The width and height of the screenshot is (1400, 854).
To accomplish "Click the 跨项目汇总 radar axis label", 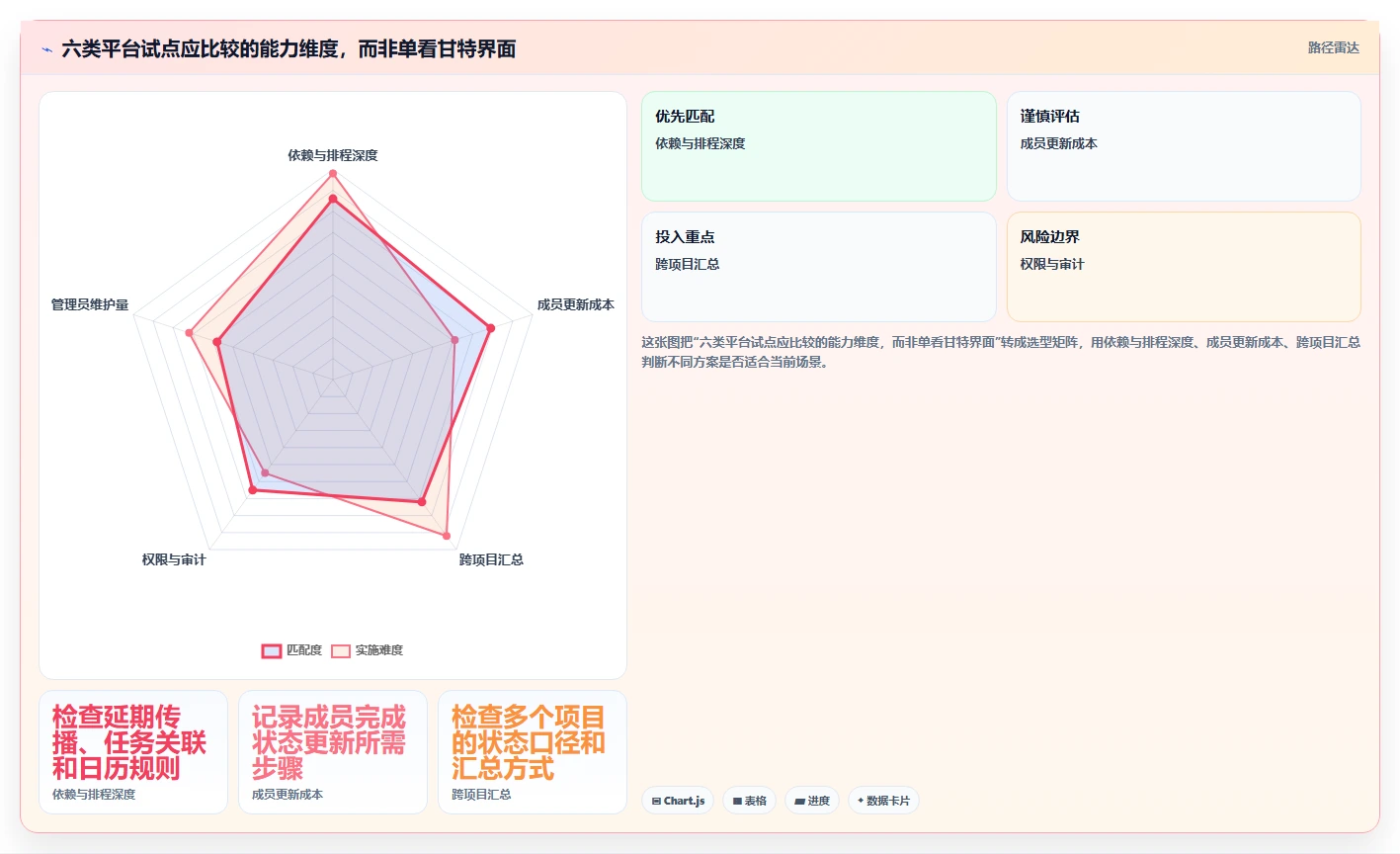I will click(x=491, y=559).
